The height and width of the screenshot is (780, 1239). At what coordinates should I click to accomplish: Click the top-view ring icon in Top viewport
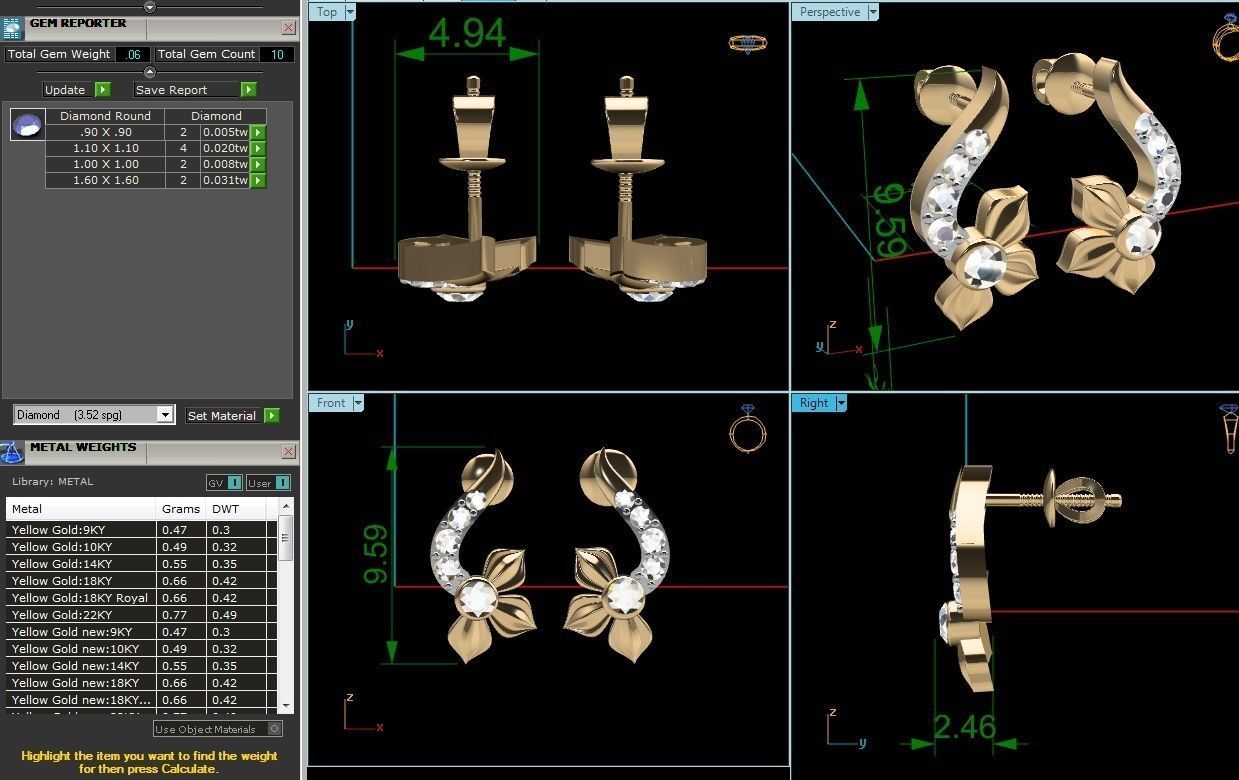[x=747, y=43]
